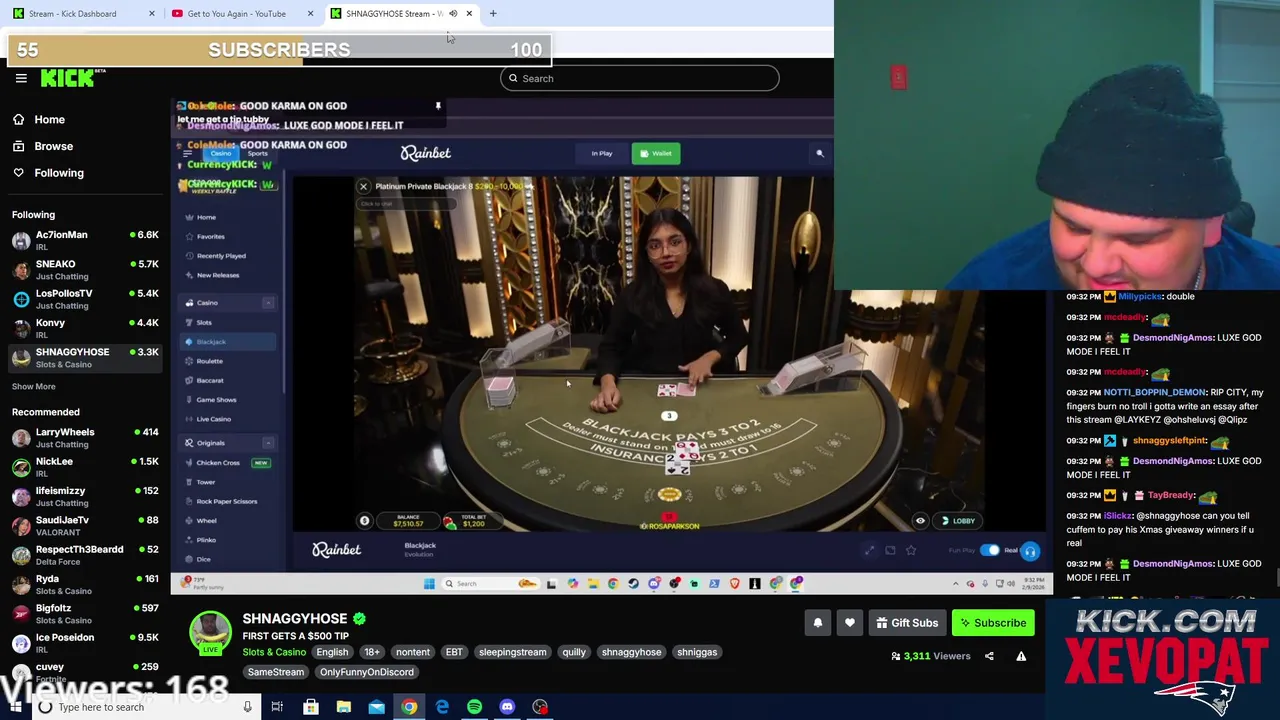The width and height of the screenshot is (1280, 720).
Task: Click the report warning triangle icon
Action: pyautogui.click(x=1021, y=656)
